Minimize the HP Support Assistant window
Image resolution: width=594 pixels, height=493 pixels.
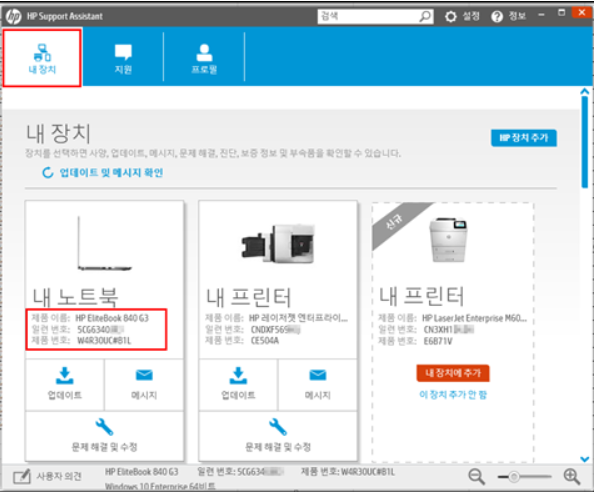coord(541,14)
